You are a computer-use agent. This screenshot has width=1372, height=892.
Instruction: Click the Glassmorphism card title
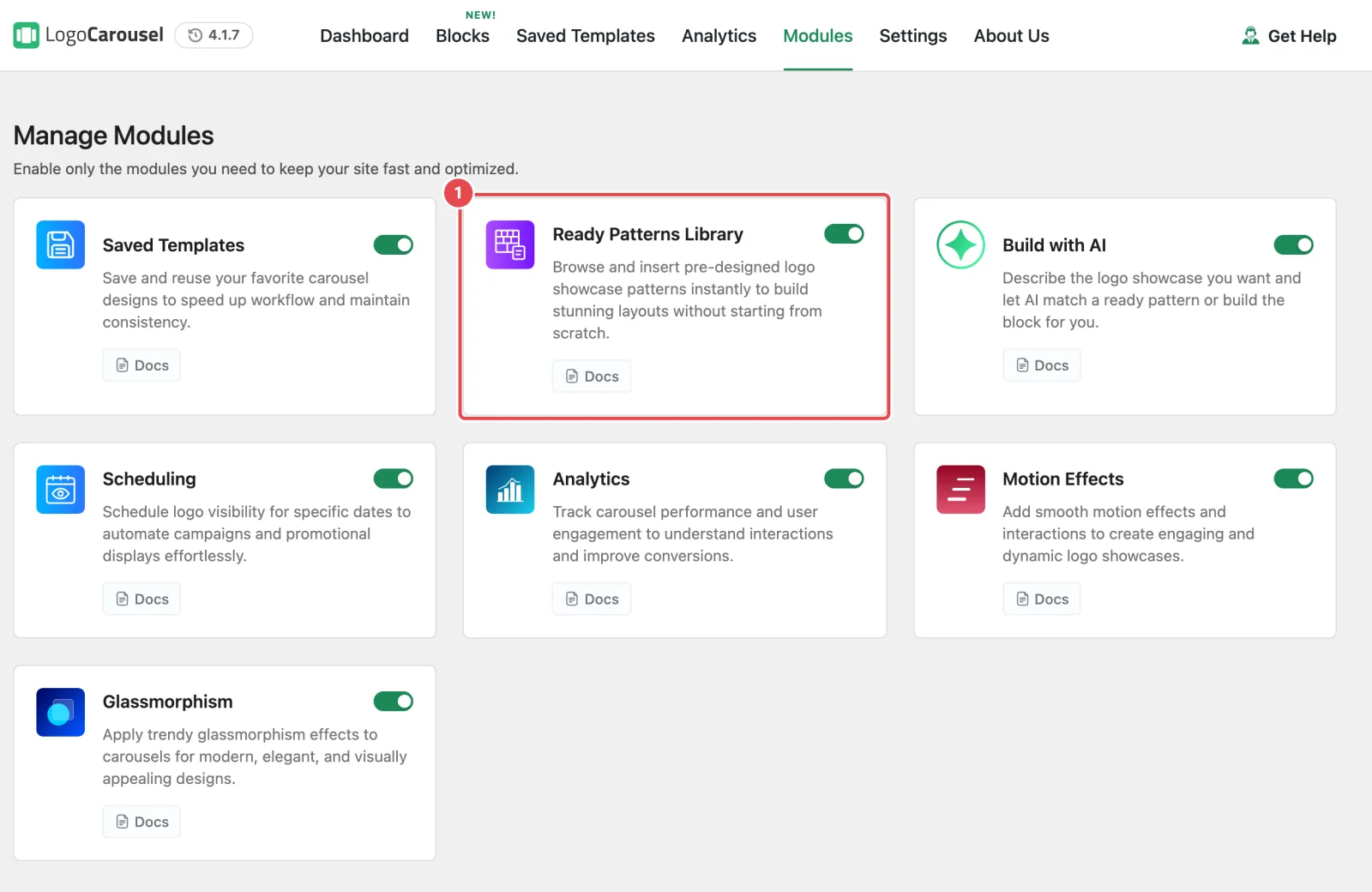pos(168,702)
